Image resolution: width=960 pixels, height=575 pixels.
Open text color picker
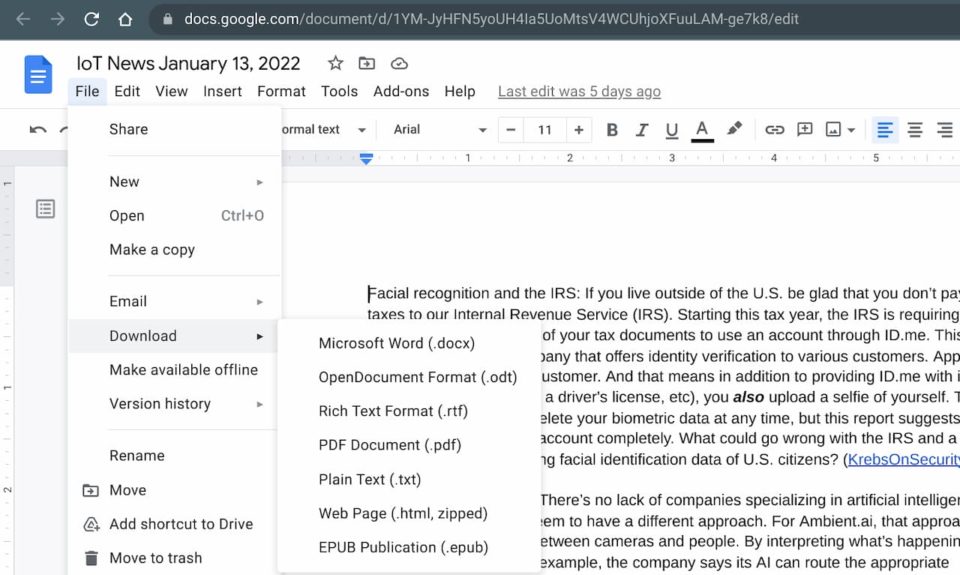click(x=702, y=130)
